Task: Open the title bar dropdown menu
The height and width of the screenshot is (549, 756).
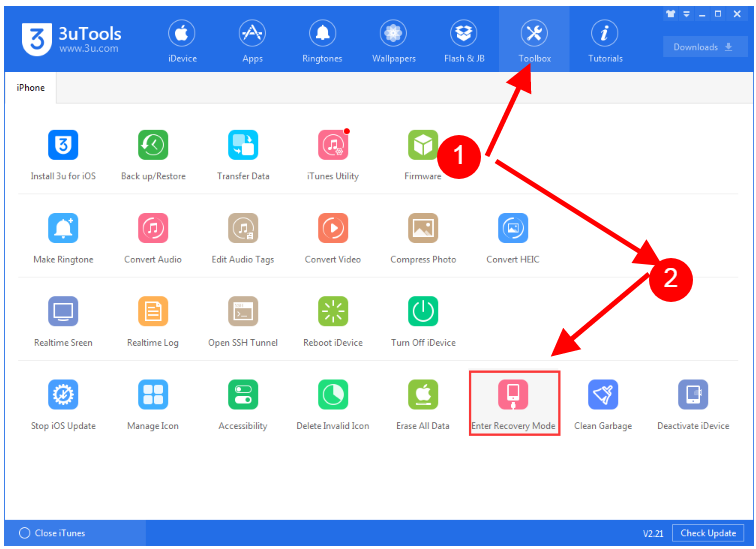Action: pos(686,14)
